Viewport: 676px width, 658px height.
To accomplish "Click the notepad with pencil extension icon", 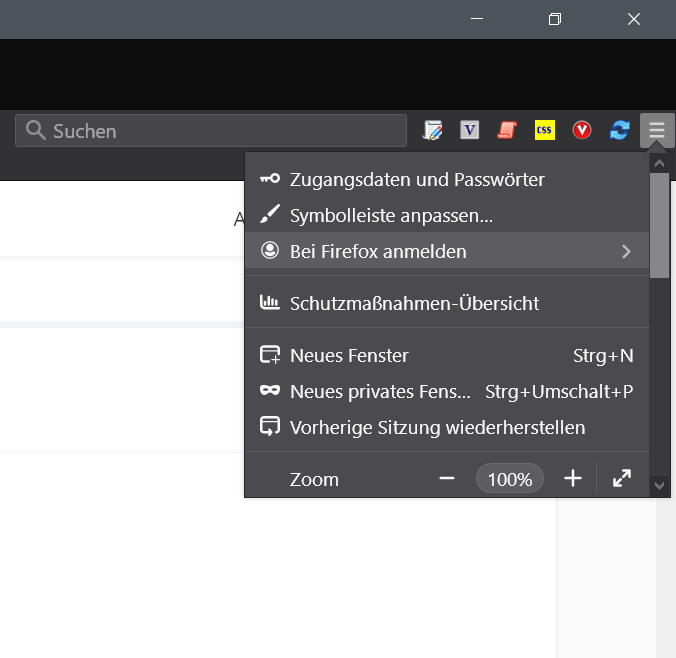I will tap(433, 130).
